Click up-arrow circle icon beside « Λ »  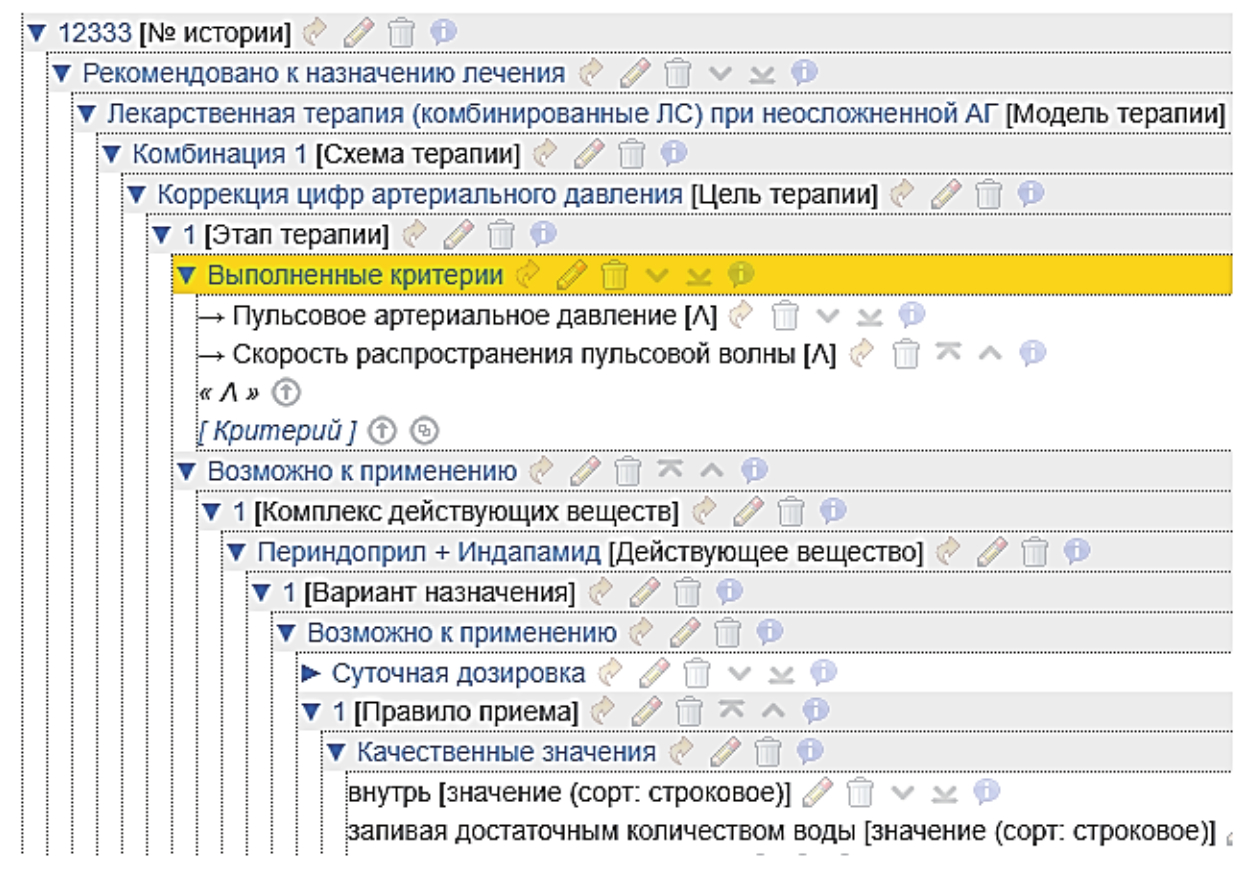pos(285,392)
